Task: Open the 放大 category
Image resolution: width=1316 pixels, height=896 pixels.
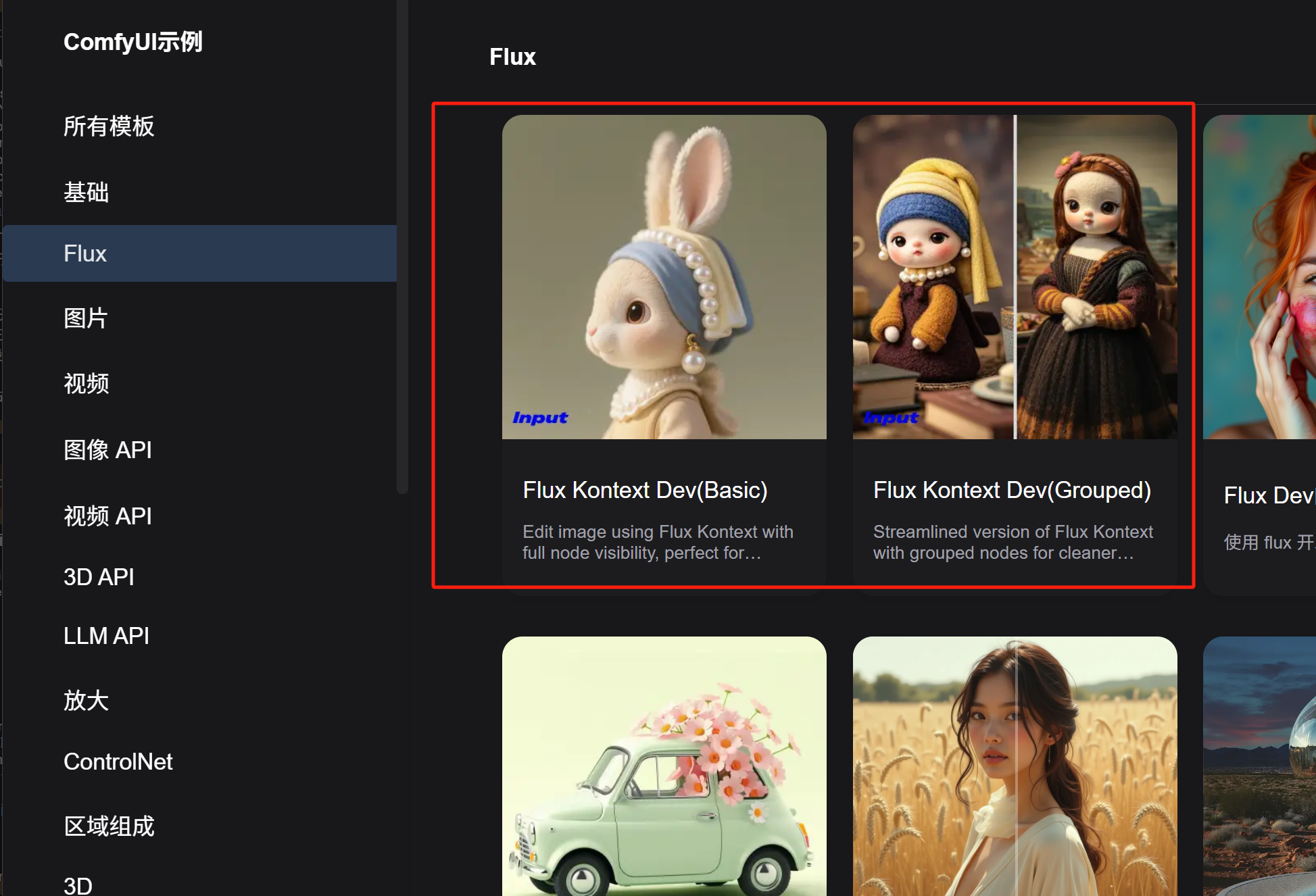Action: pos(86,701)
